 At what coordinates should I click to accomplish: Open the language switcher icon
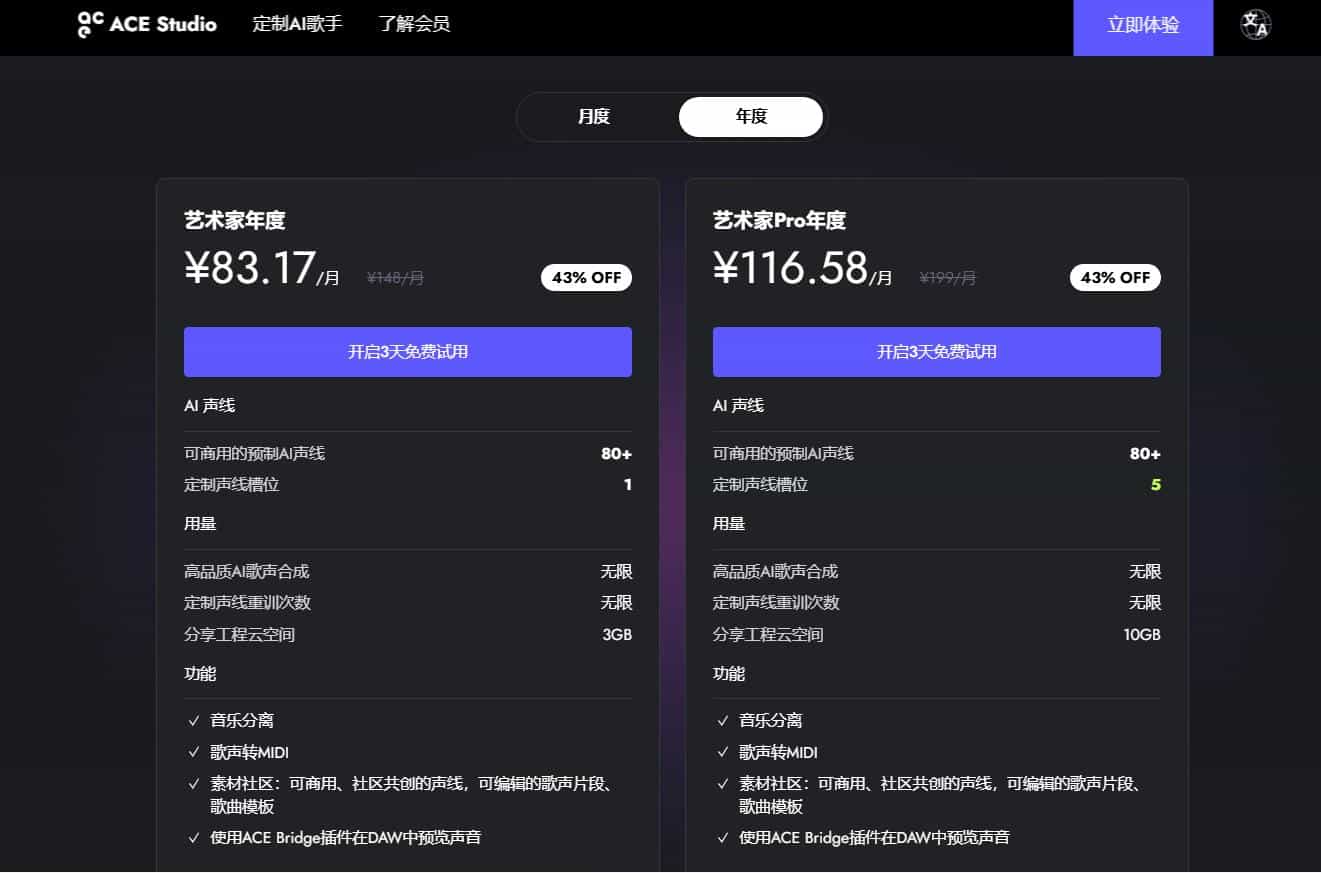(1256, 25)
